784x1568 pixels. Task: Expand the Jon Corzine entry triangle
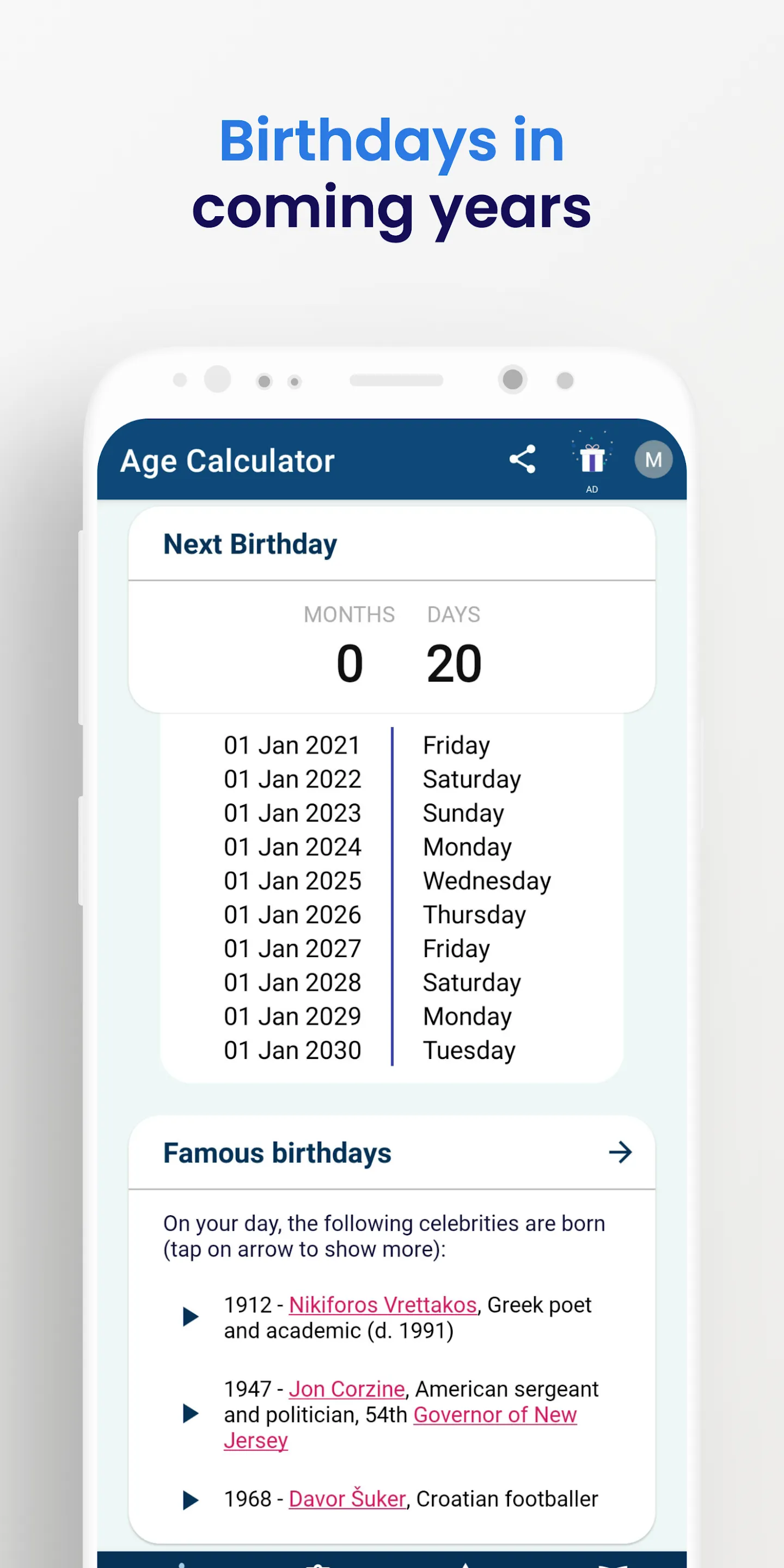191,1414
